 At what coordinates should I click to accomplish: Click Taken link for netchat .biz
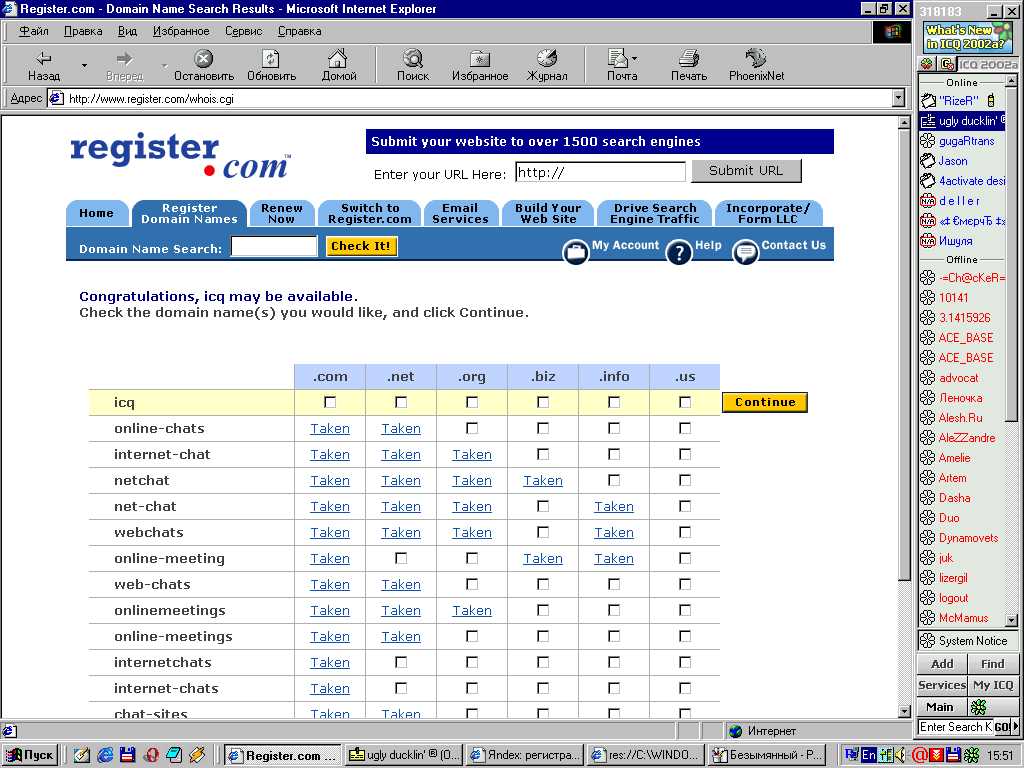pos(543,481)
